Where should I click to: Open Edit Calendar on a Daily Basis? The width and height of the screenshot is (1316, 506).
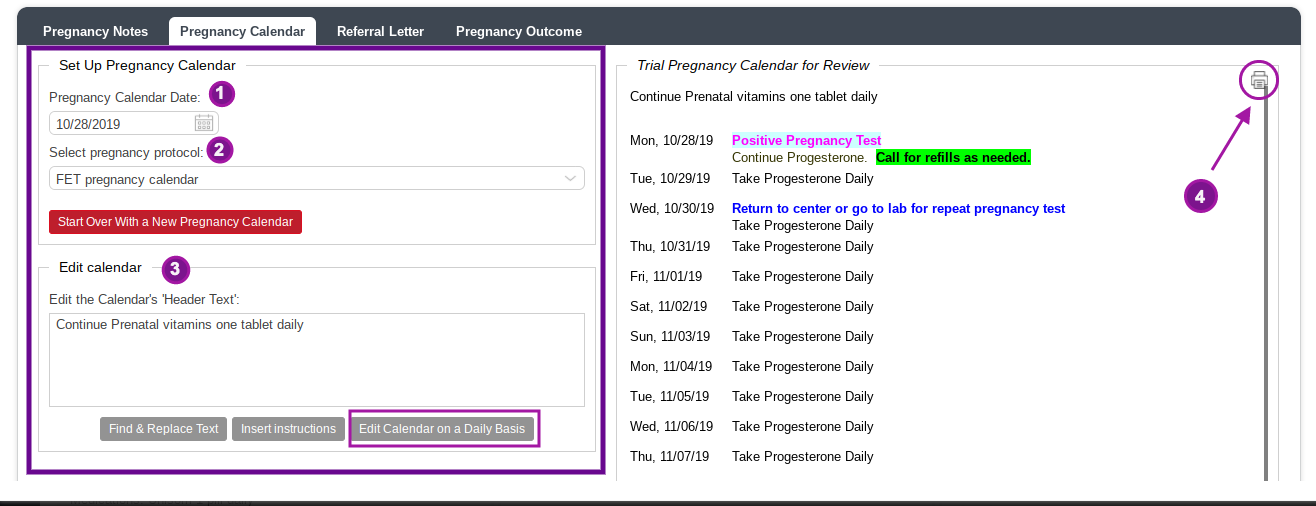442,429
